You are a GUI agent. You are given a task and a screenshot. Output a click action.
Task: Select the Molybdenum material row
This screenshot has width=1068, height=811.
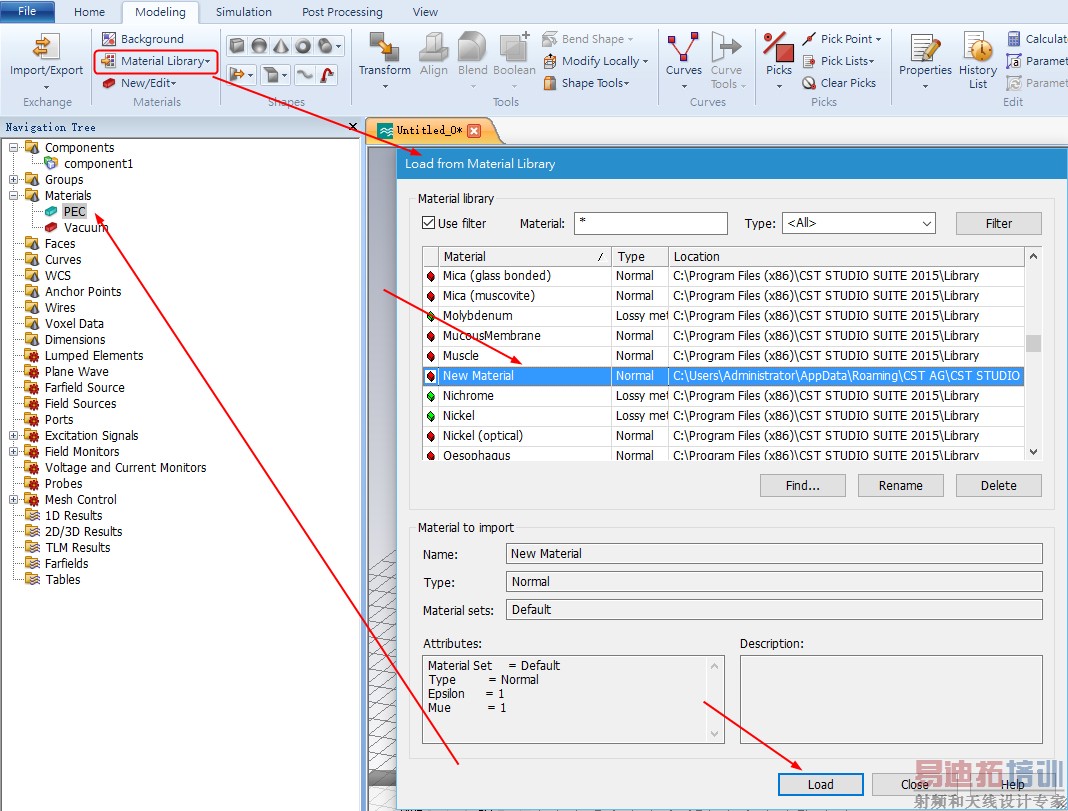coord(723,315)
